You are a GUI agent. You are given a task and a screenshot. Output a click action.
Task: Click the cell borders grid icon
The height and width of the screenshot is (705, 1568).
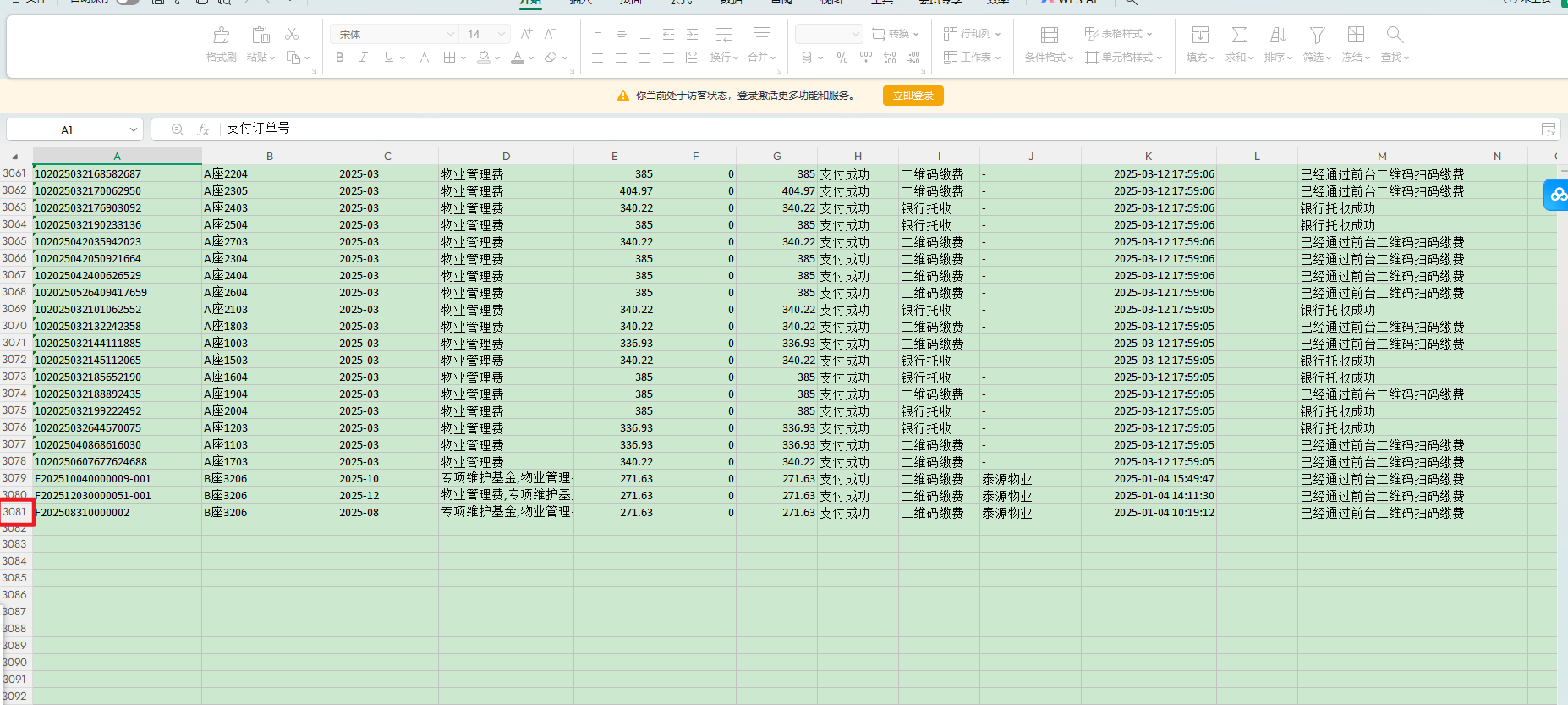click(450, 58)
